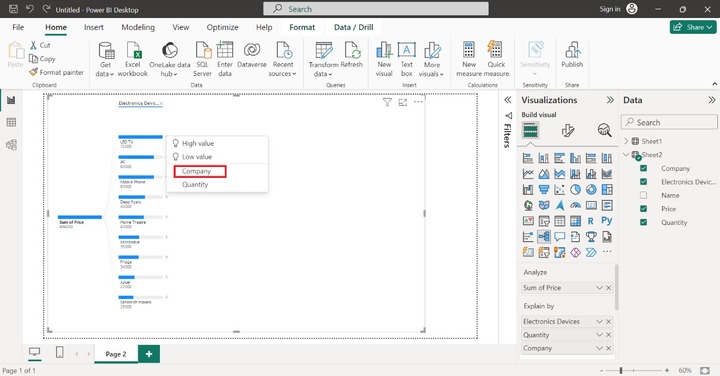Click the Python visual icon
This screenshot has height=376, width=720.
click(x=607, y=221)
